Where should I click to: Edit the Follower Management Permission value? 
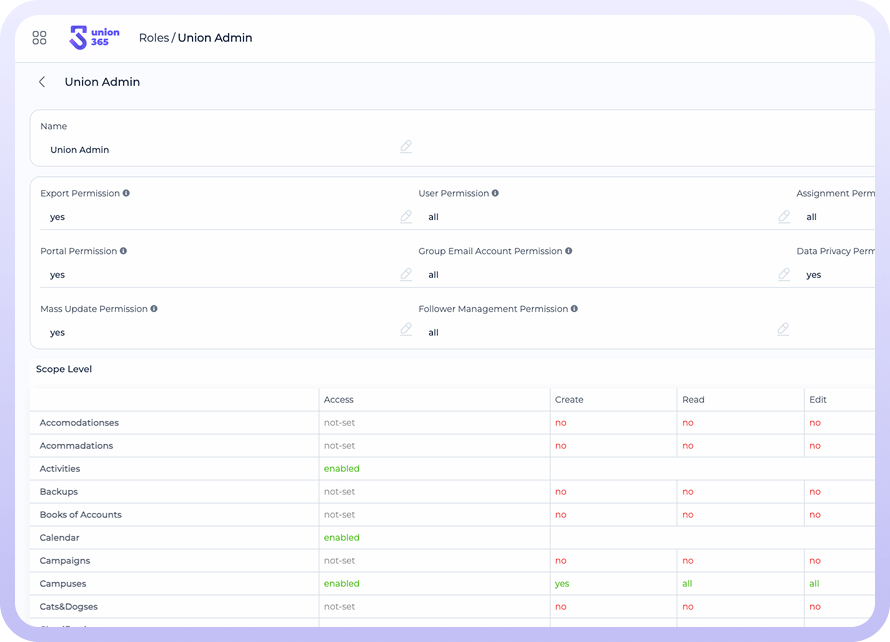pyautogui.click(x=784, y=330)
